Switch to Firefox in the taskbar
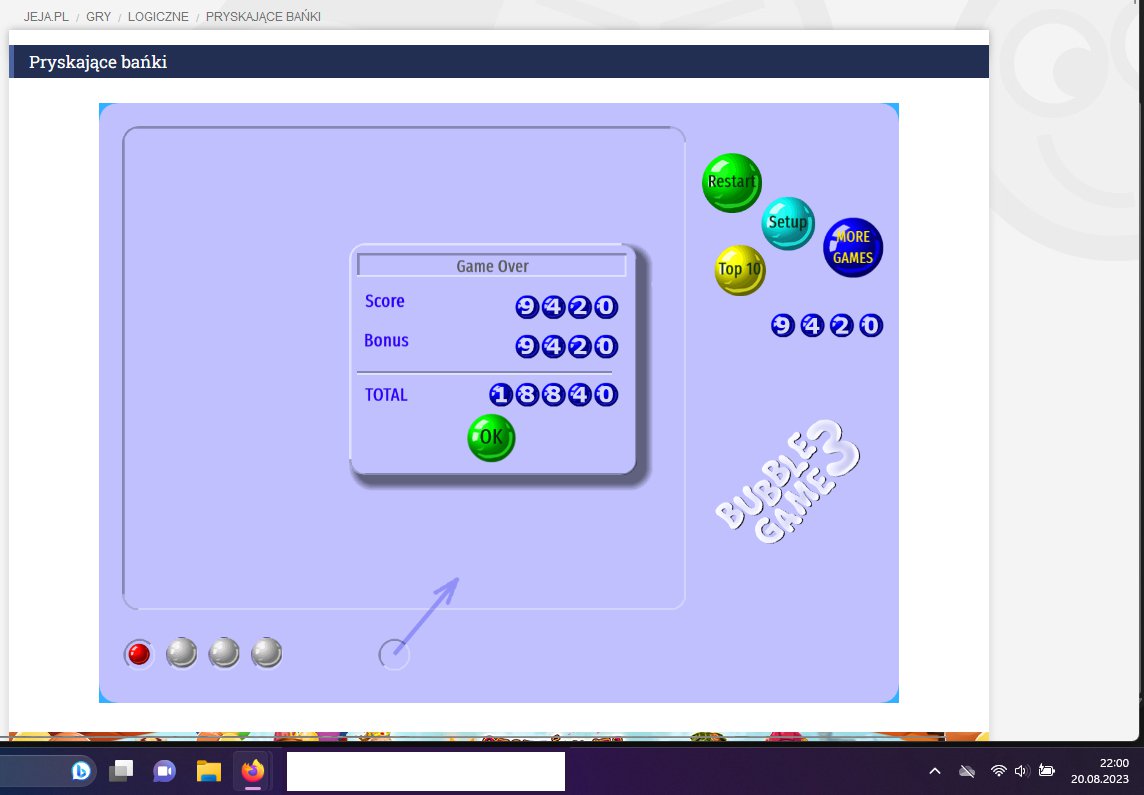This screenshot has height=795, width=1144. 252,770
